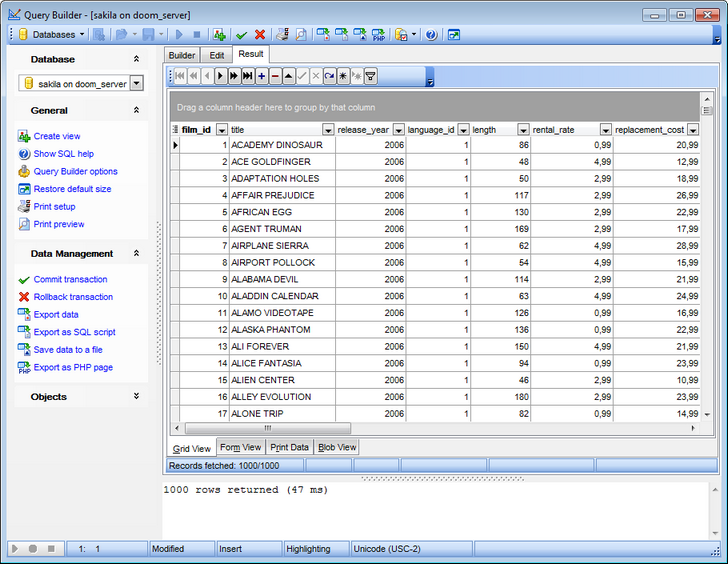Viewport: 728px width, 564px height.
Task: Open the Blob View tab
Action: (337, 447)
